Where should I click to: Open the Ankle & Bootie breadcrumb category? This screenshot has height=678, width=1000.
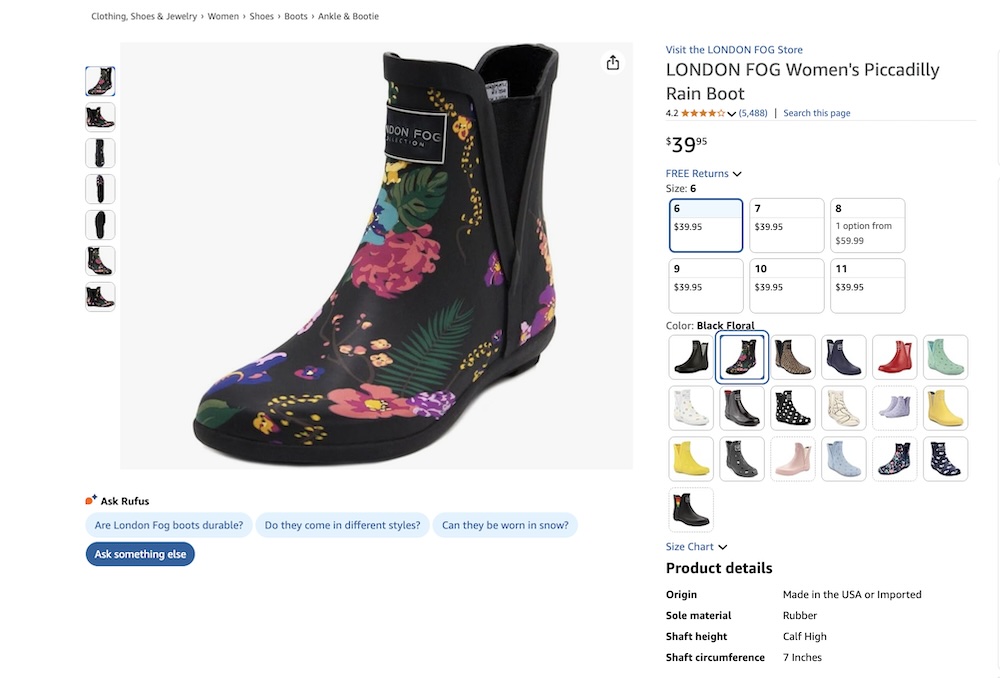pyautogui.click(x=348, y=16)
